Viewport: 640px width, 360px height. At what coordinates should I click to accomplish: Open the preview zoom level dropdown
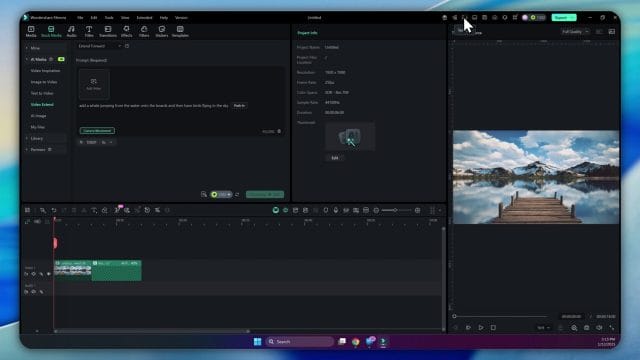(x=543, y=328)
